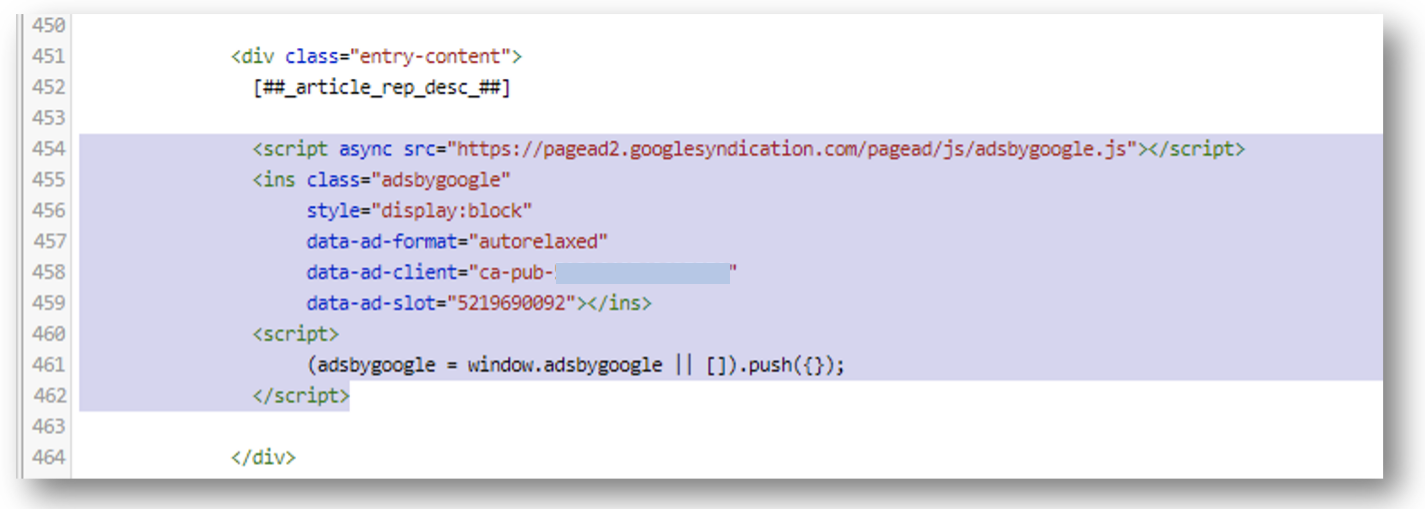This screenshot has width=1425, height=509.
Task: Click the data-ad-format attribute name
Action: tap(381, 242)
